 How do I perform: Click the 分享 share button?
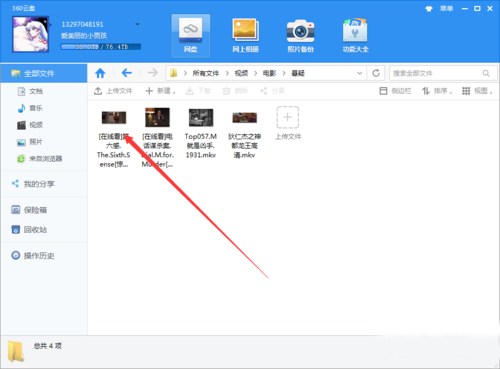point(272,91)
